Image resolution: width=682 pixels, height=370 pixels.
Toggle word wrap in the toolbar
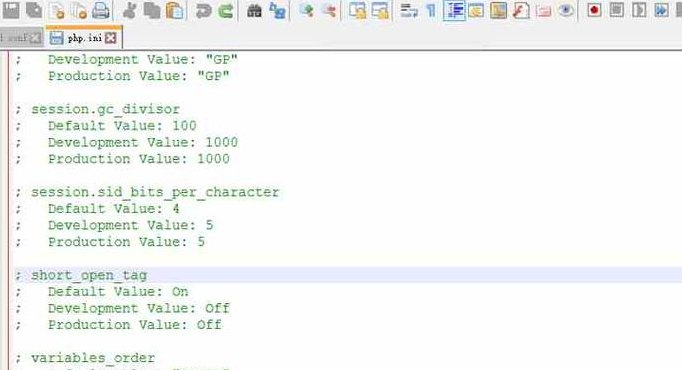coord(408,10)
